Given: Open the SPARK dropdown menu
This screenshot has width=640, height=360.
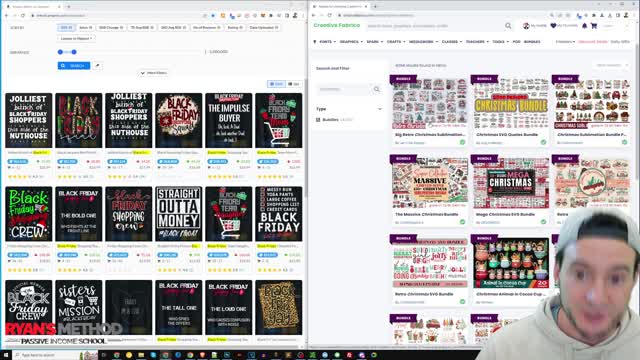Looking at the screenshot, I should click(375, 42).
